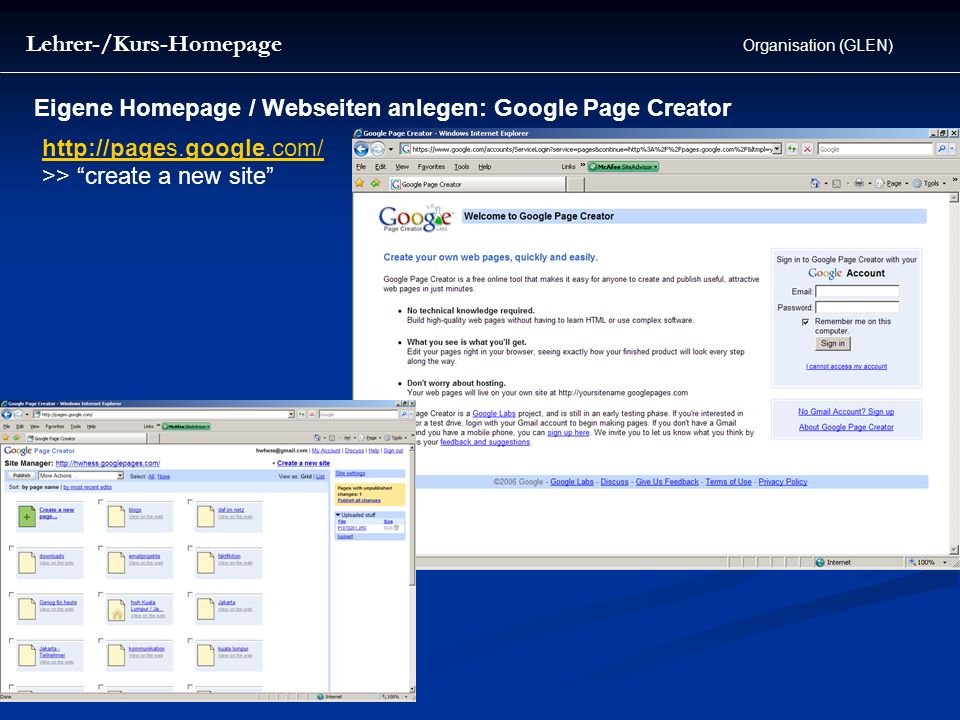Click the Password input field
960x720 pixels.
click(857, 307)
